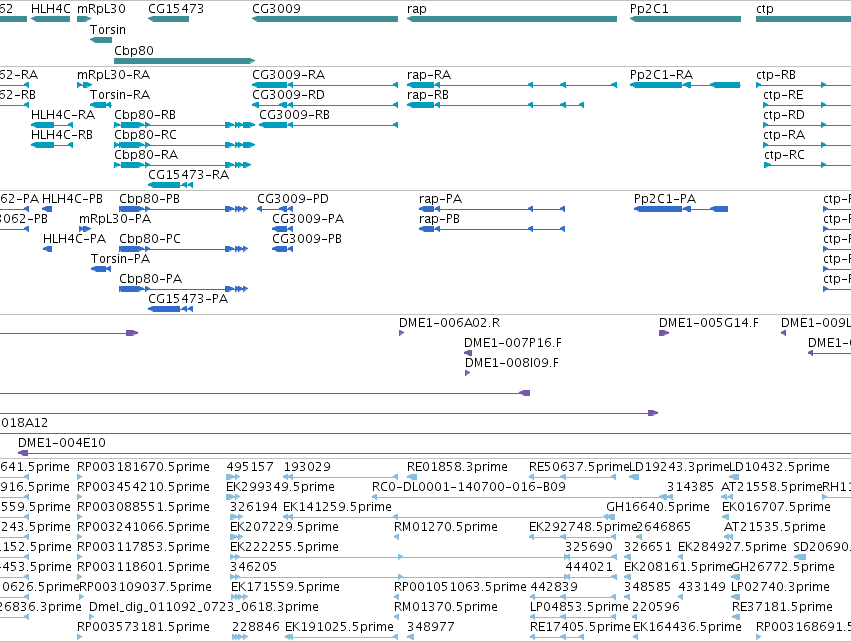Select the mRpL30 gene label
This screenshot has height=642, width=851.
click(101, 9)
